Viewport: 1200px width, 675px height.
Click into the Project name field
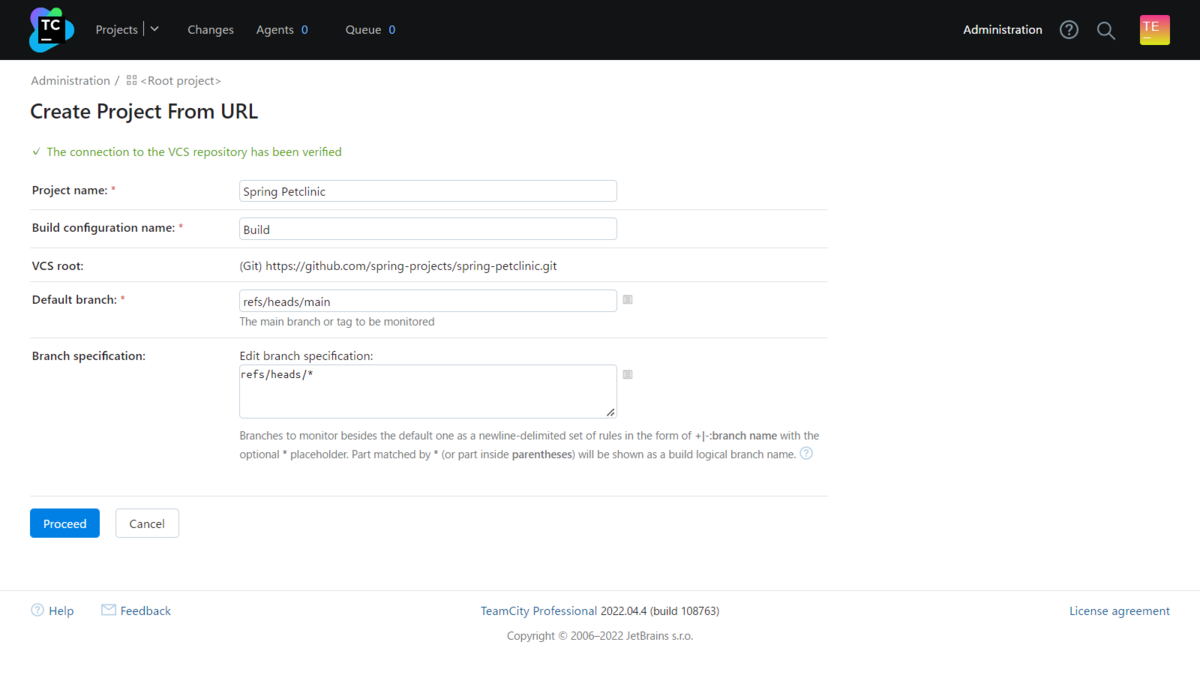[x=428, y=191]
